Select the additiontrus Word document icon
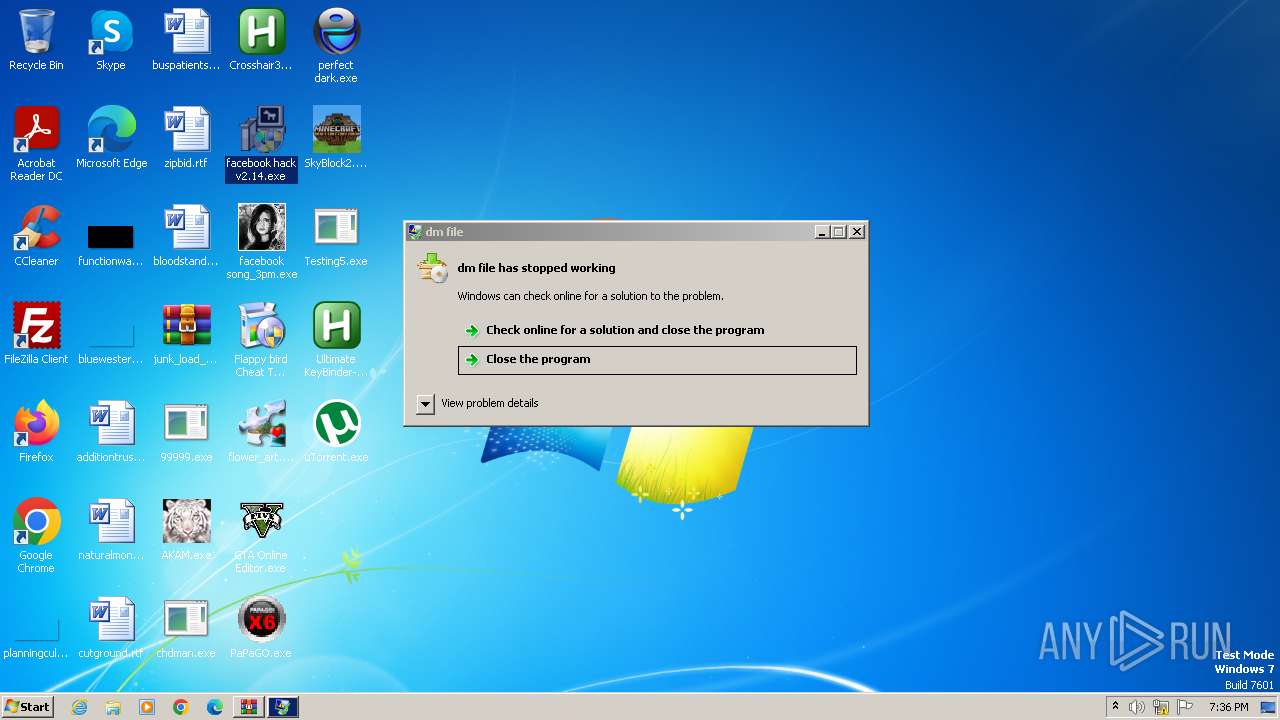 pos(111,433)
